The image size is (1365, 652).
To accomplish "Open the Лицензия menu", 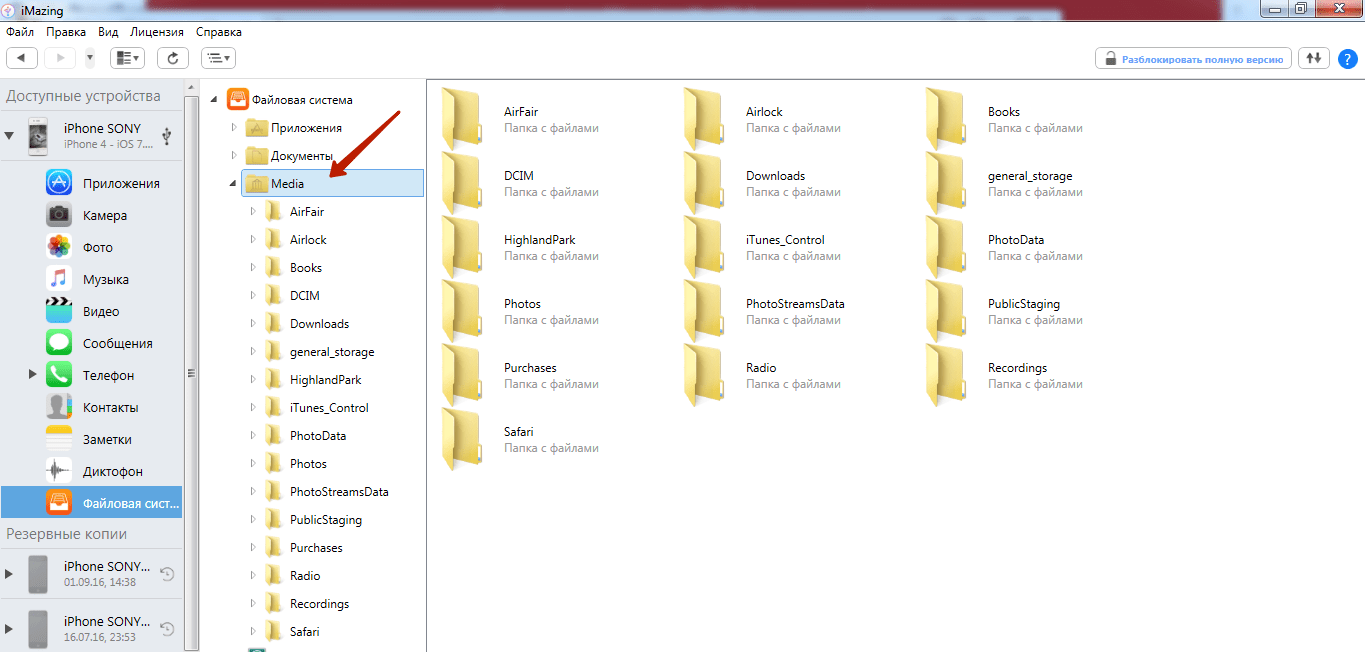I will (x=157, y=32).
